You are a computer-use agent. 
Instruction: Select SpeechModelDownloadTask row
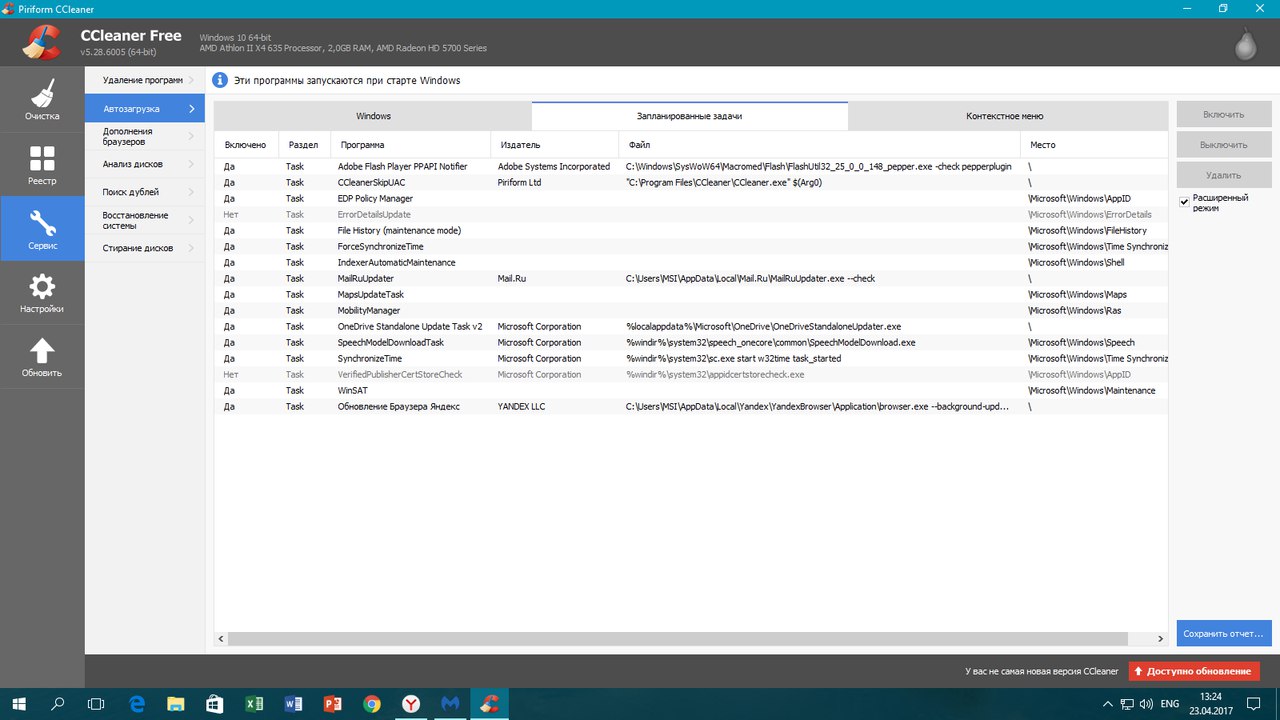click(x=691, y=343)
